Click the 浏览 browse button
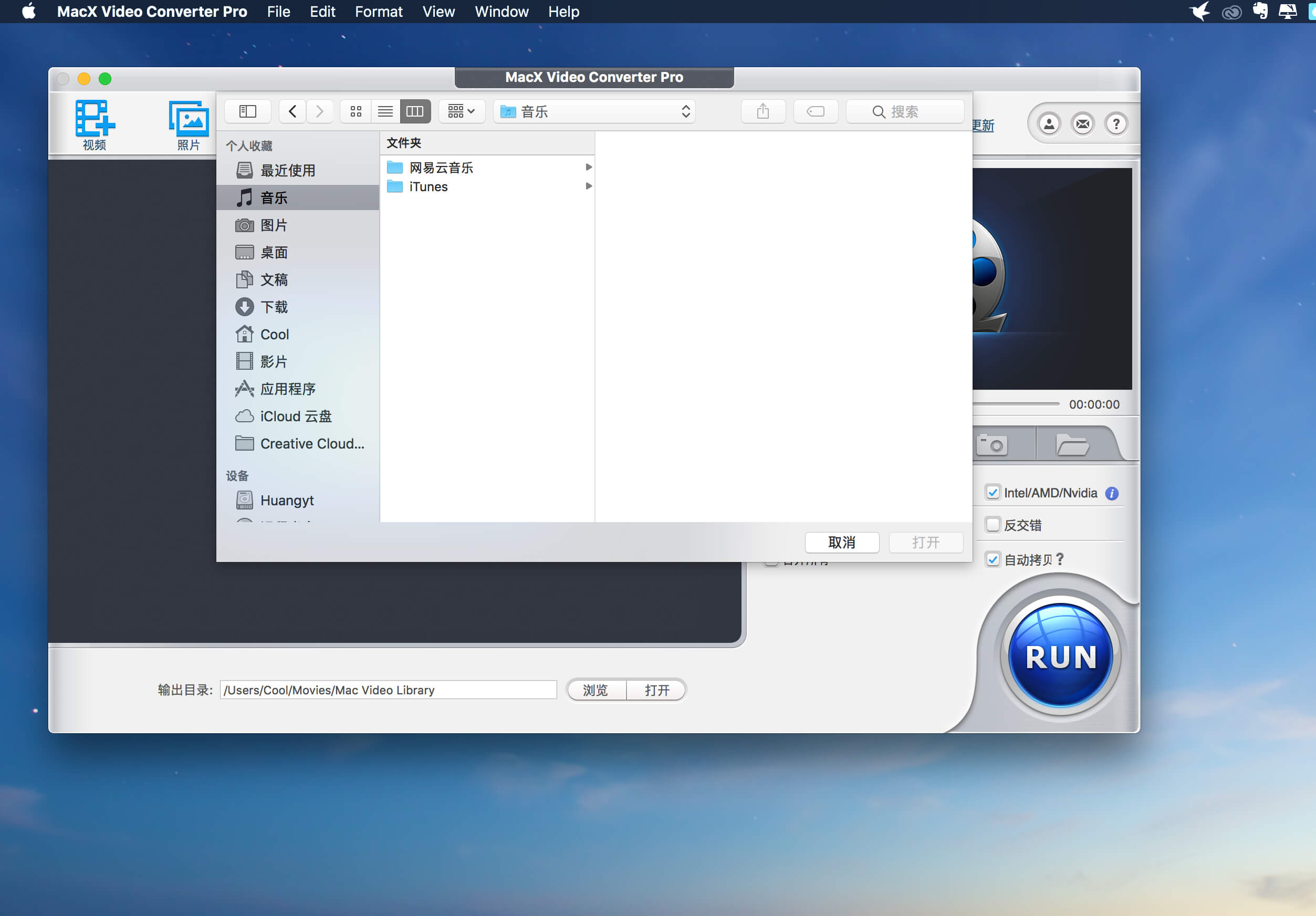1316x916 pixels. 596,690
